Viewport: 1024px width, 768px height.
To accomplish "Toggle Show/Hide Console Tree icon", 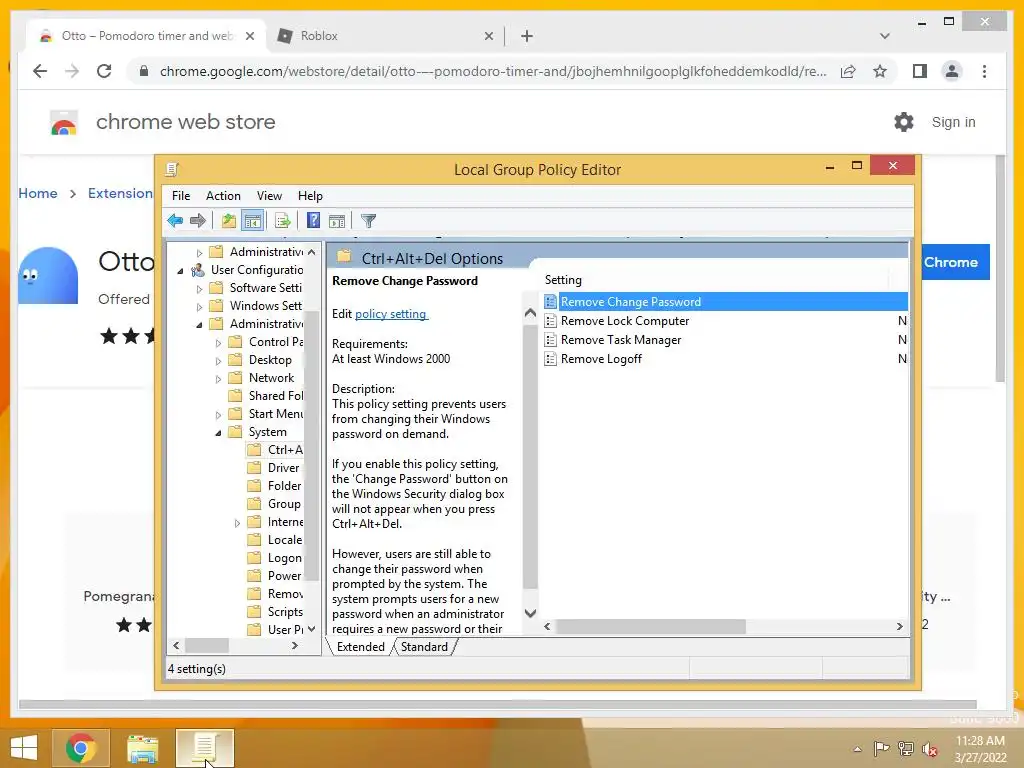I will [x=253, y=221].
